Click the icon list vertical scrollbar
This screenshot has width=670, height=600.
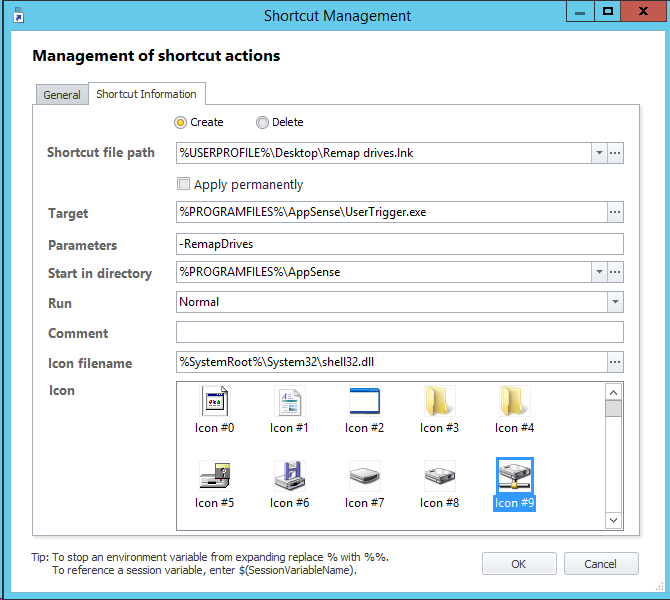click(613, 455)
